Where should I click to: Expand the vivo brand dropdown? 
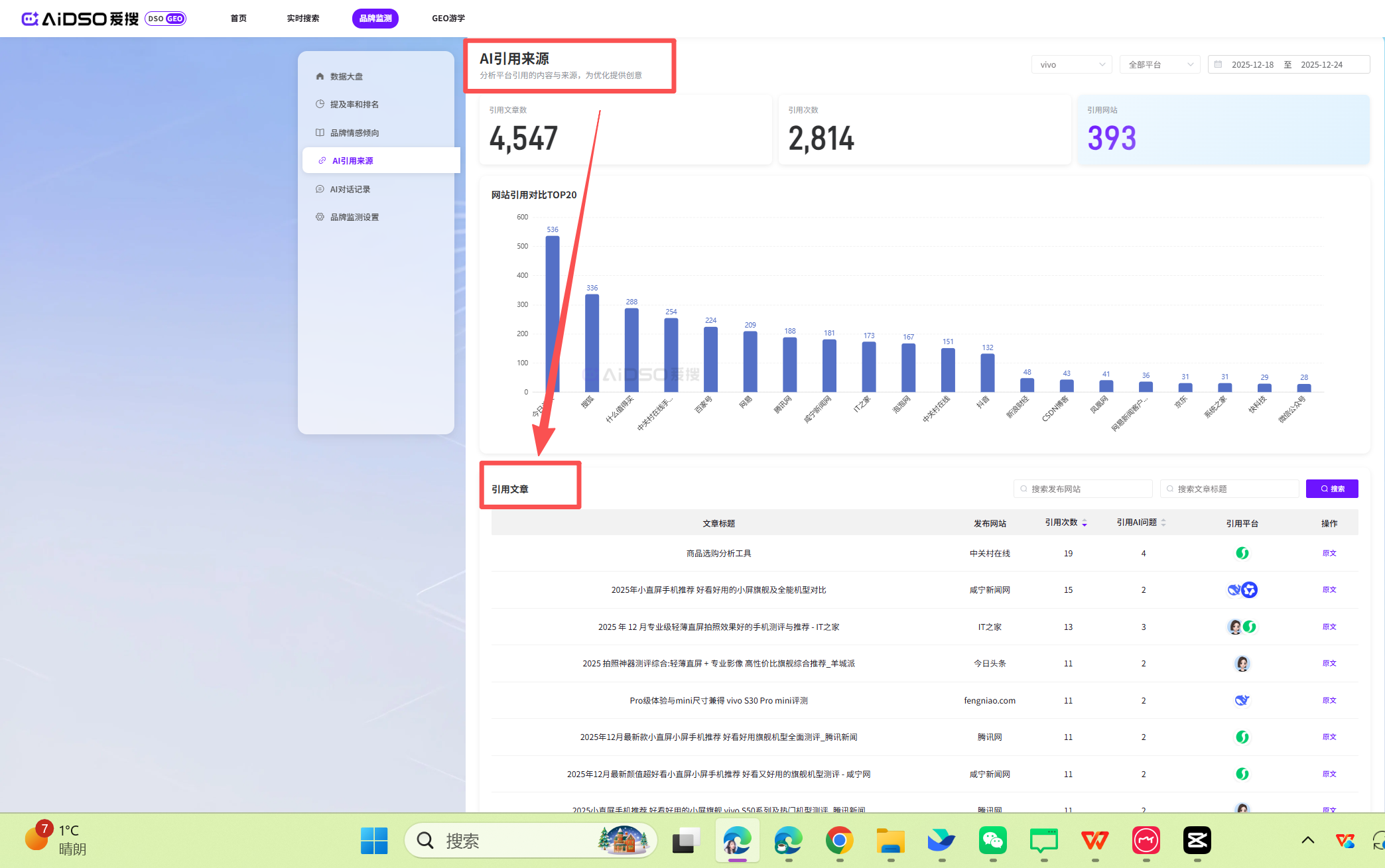(1072, 64)
